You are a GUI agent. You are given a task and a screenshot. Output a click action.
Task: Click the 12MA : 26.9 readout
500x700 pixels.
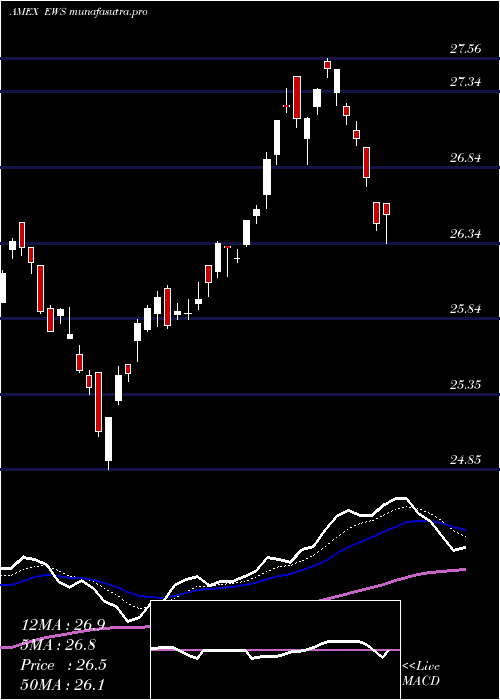(x=62, y=625)
